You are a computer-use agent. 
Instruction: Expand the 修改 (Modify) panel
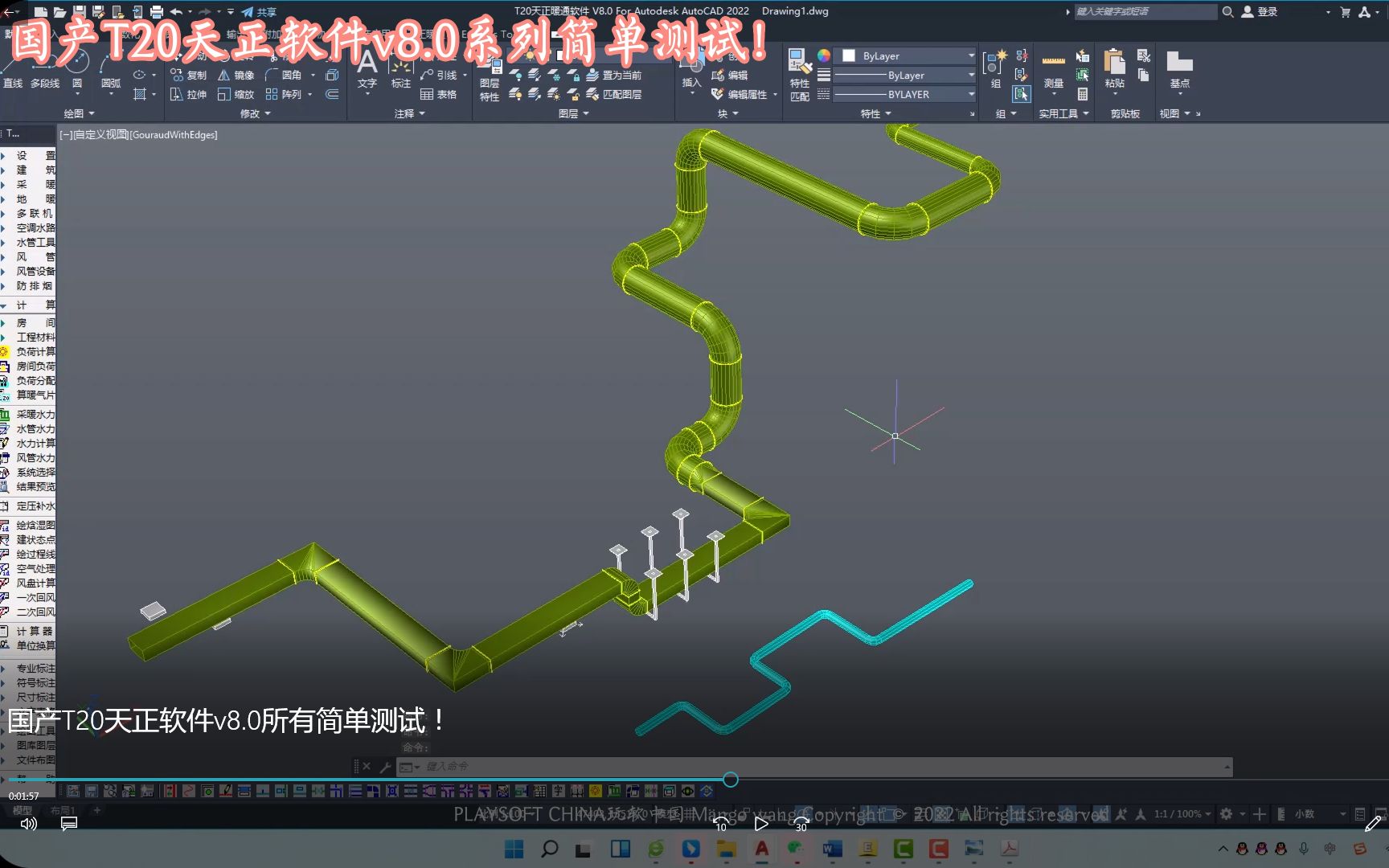[x=256, y=113]
